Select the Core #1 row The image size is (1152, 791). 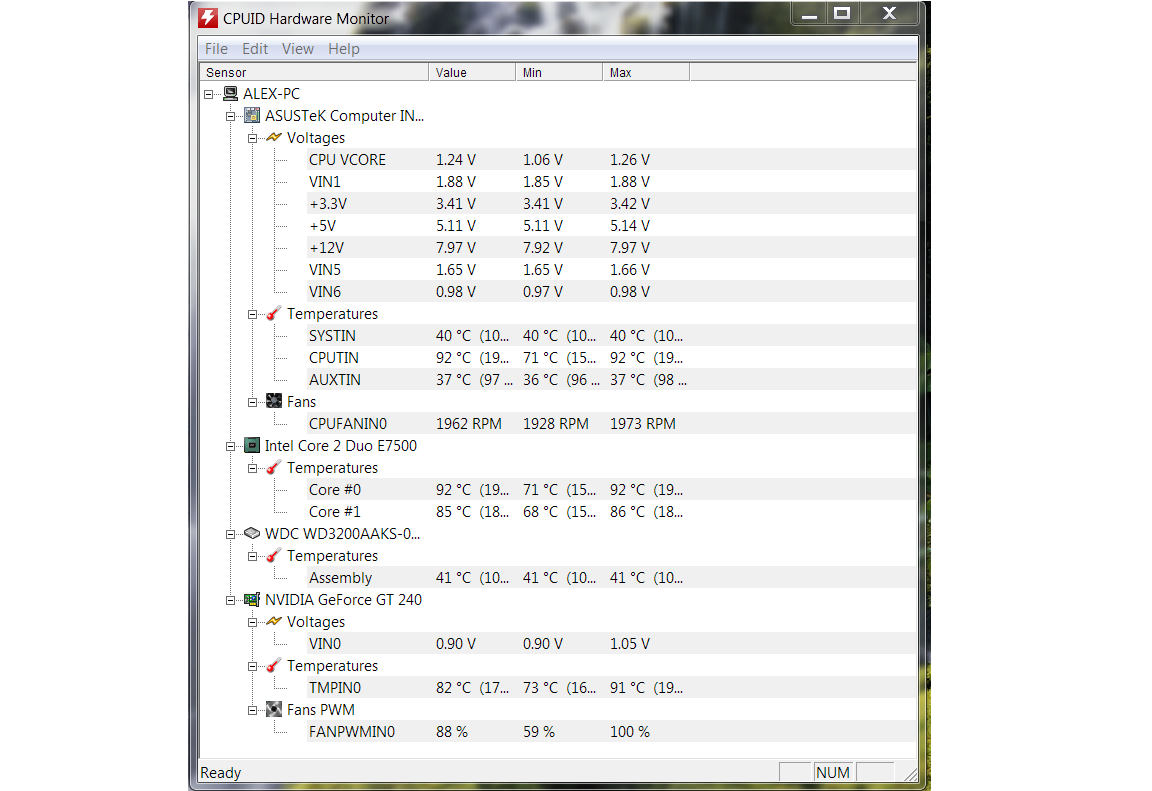611,512
